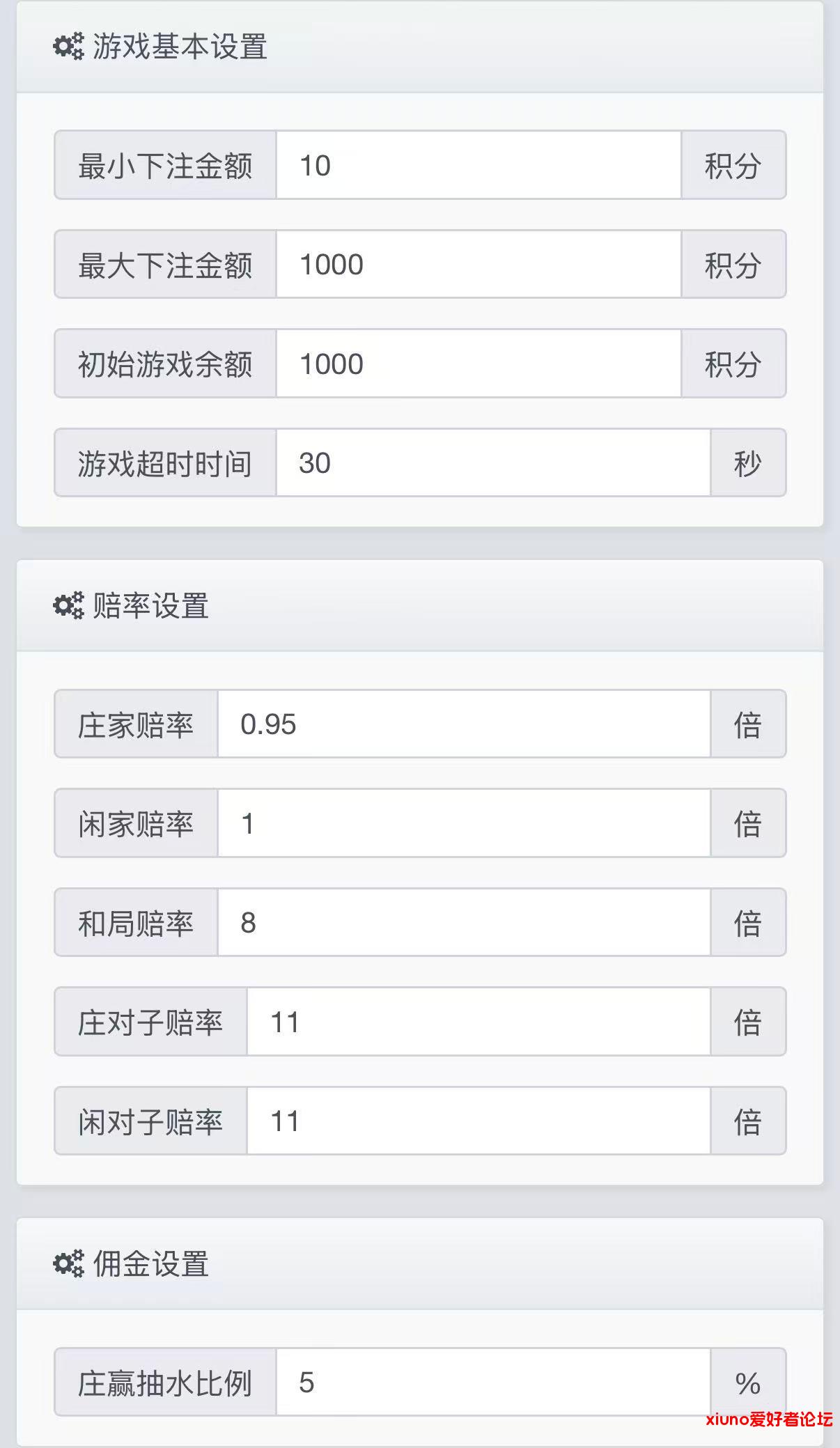Select the 初始游戏余额 input box
840x1448 pixels.
(x=478, y=364)
